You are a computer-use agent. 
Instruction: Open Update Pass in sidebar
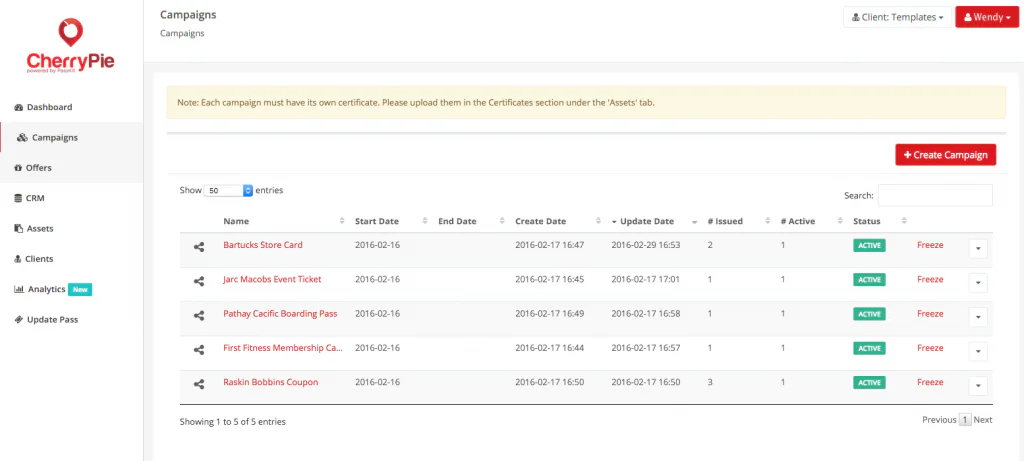click(x=46, y=319)
